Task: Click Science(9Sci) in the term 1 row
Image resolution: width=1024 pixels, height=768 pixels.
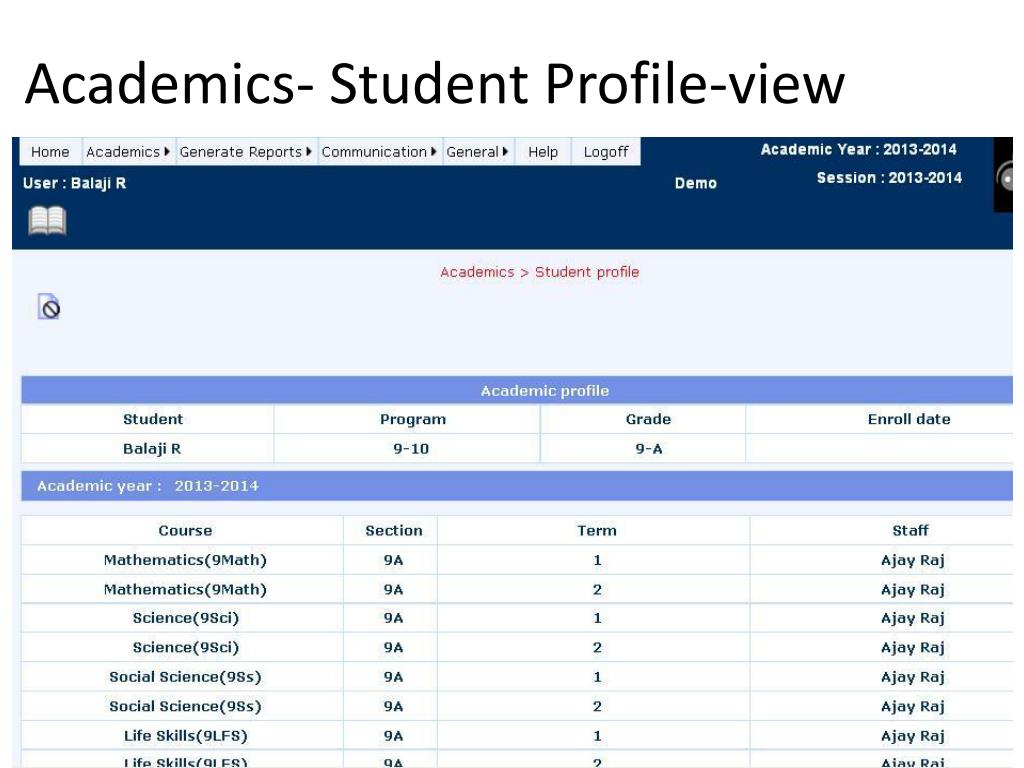Action: point(185,618)
